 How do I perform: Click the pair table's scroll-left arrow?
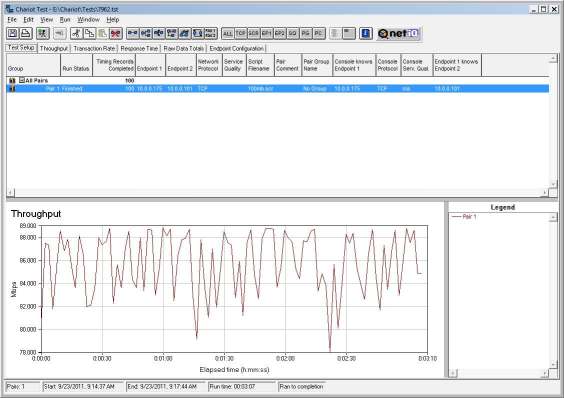click(10, 193)
